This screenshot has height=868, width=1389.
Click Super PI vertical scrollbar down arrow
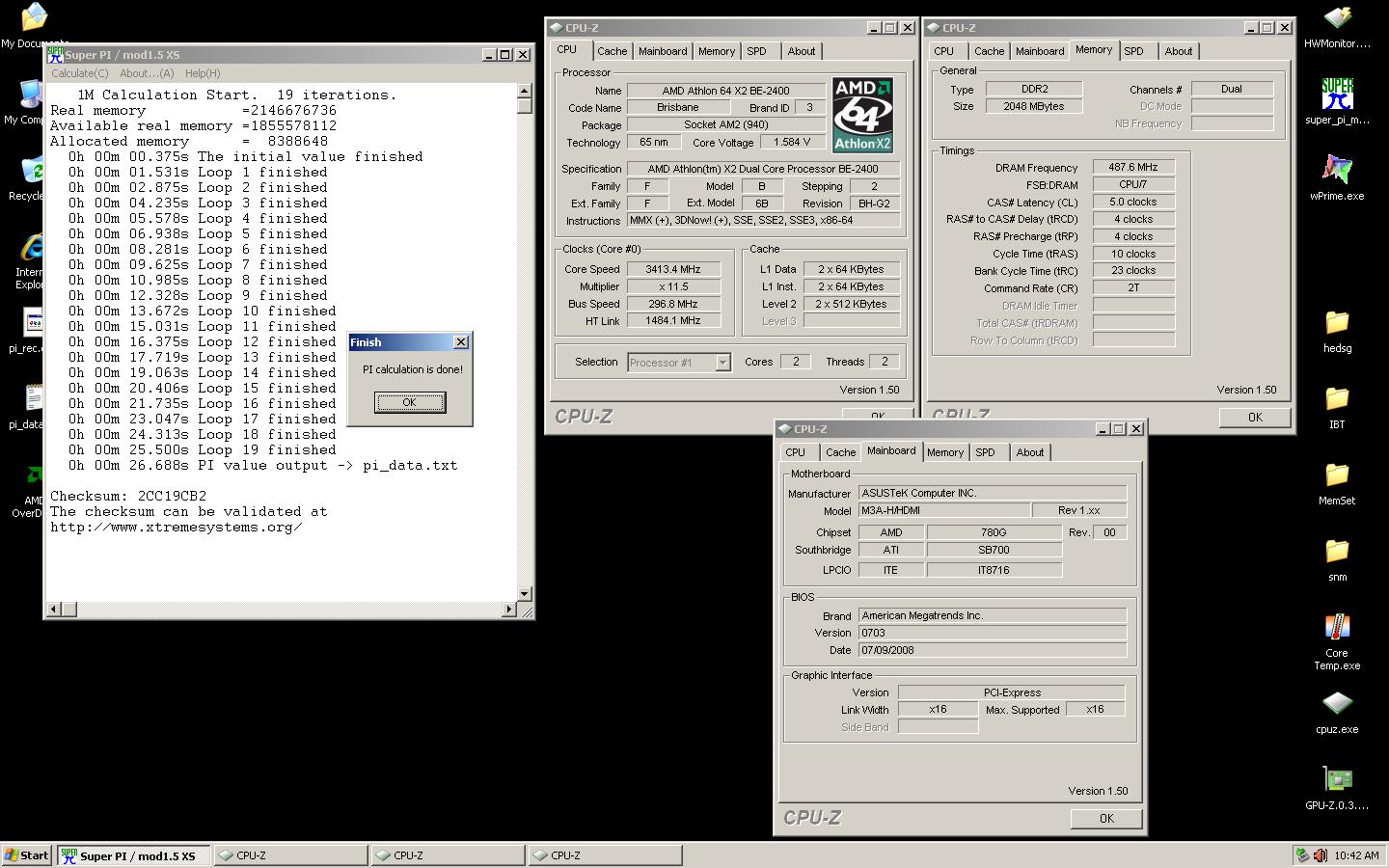pyautogui.click(x=525, y=594)
